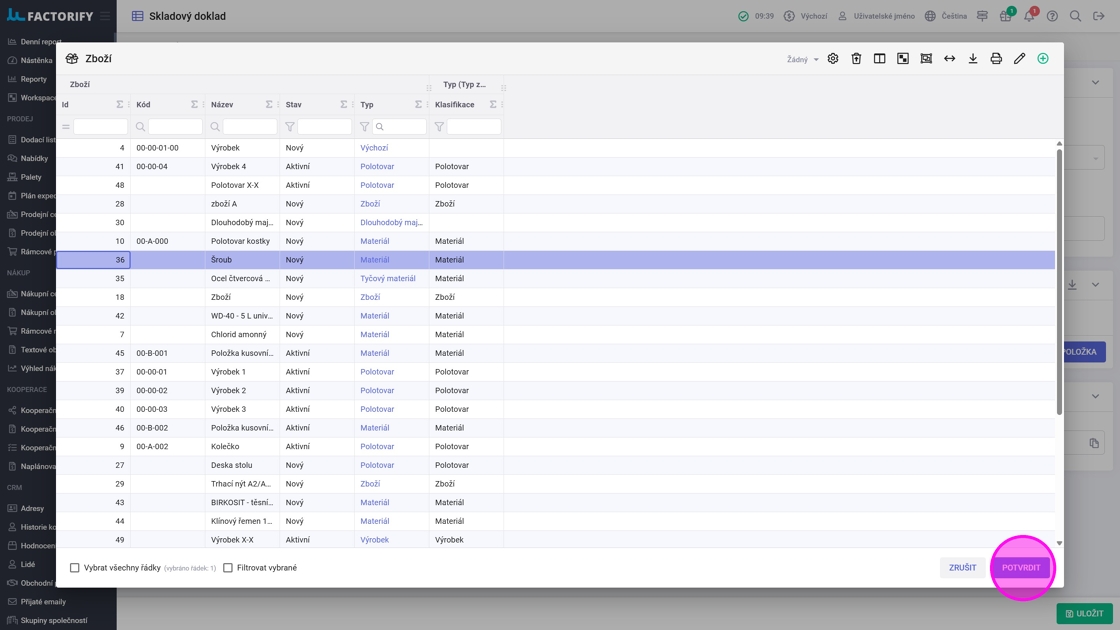Open table settings gear icon

833,59
